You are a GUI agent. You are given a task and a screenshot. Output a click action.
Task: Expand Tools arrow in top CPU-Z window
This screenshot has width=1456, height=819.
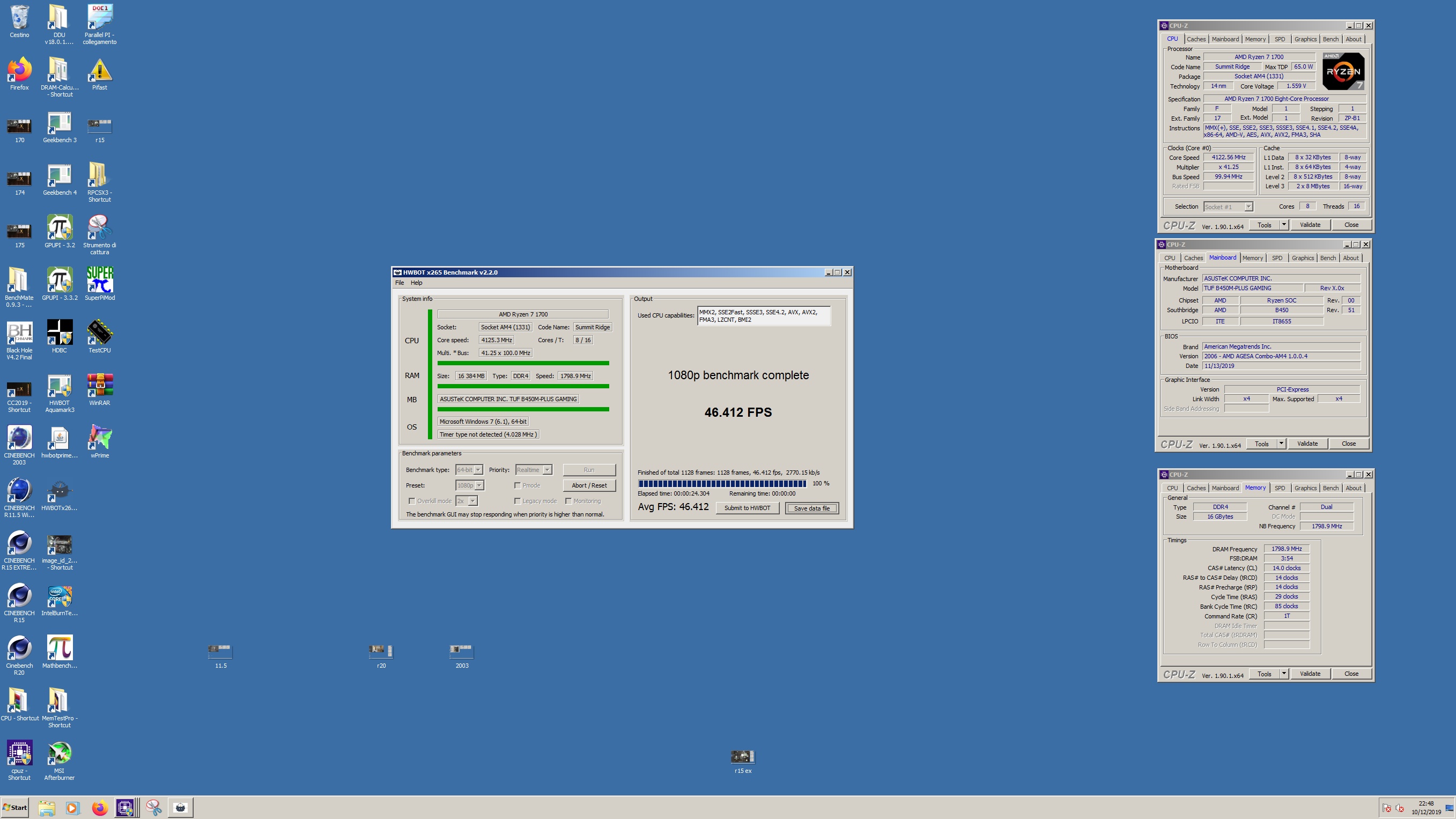pos(1284,225)
